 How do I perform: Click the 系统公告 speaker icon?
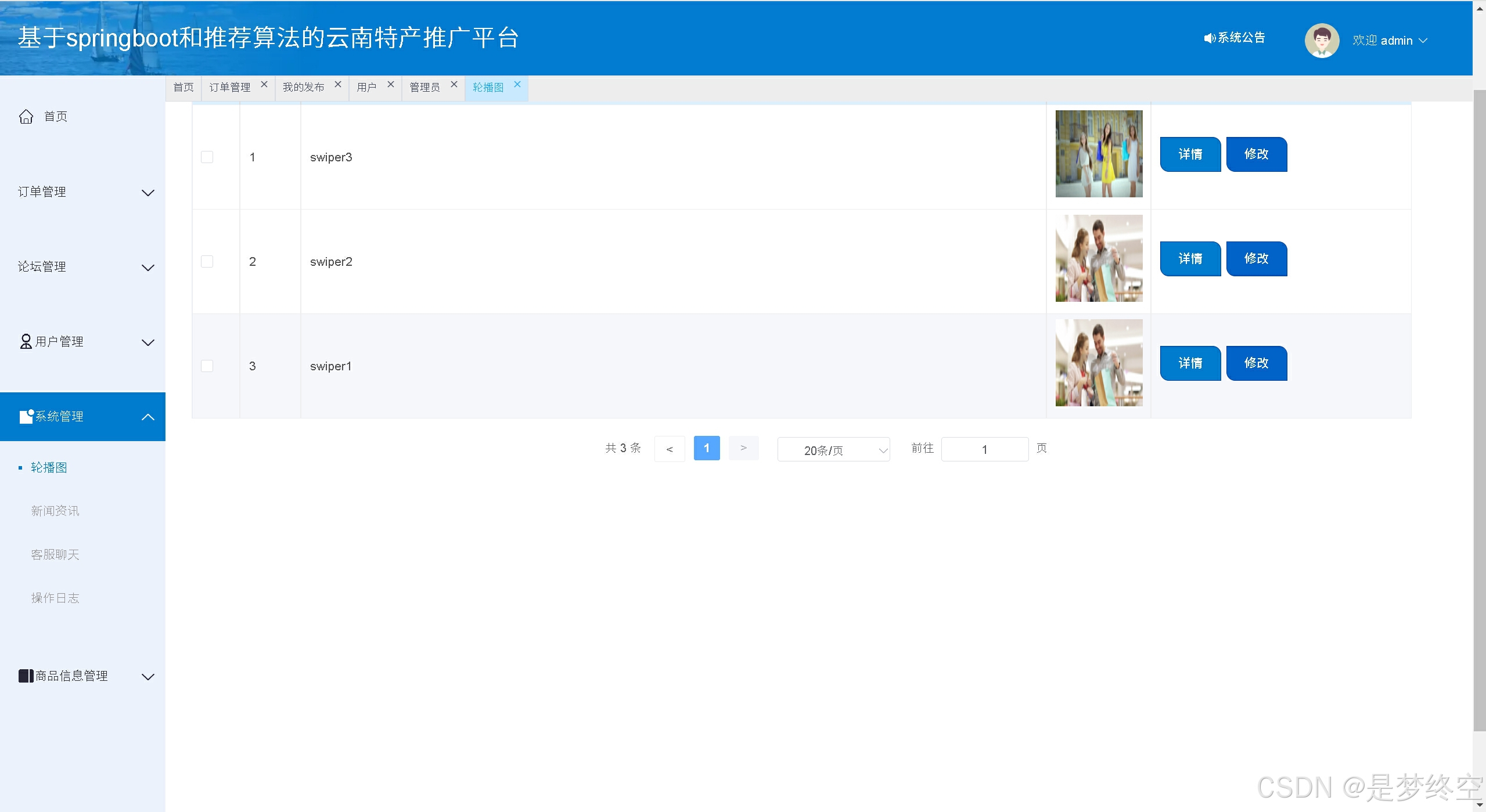[x=1210, y=38]
